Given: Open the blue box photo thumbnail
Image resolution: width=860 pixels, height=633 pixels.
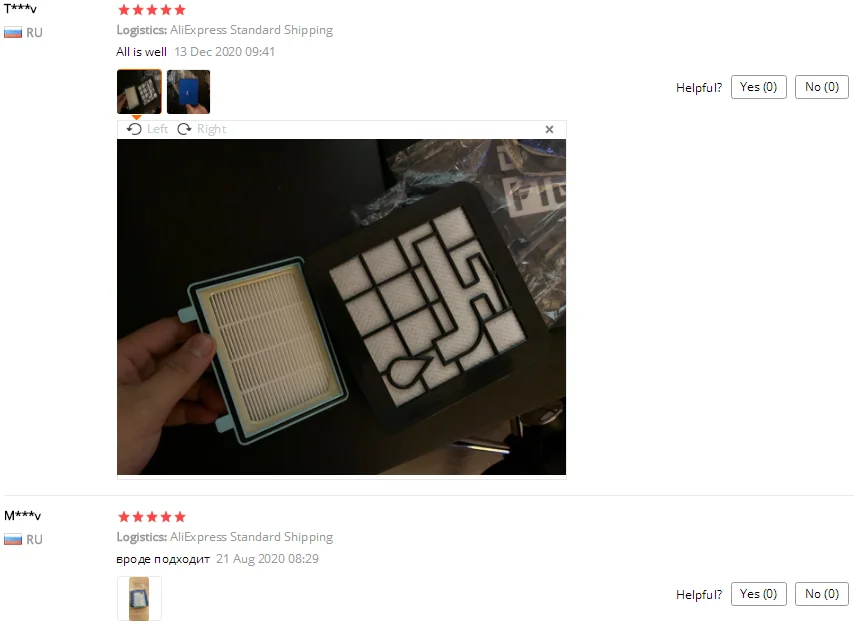Looking at the screenshot, I should pyautogui.click(x=188, y=92).
